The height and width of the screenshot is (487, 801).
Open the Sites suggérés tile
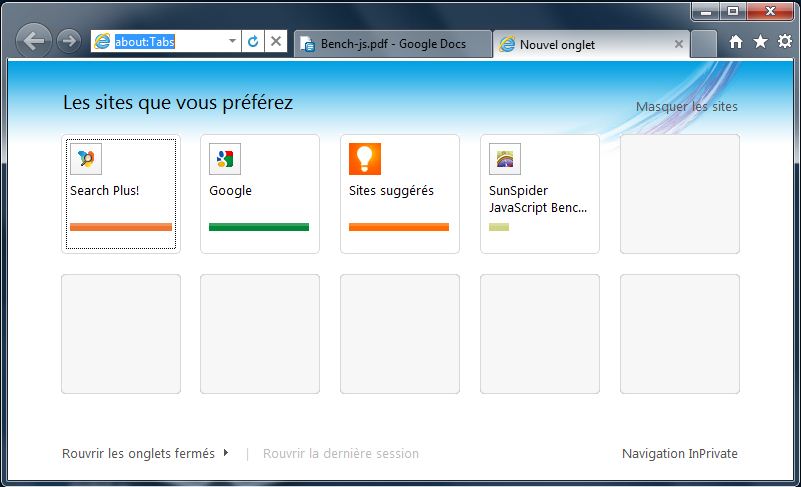400,194
